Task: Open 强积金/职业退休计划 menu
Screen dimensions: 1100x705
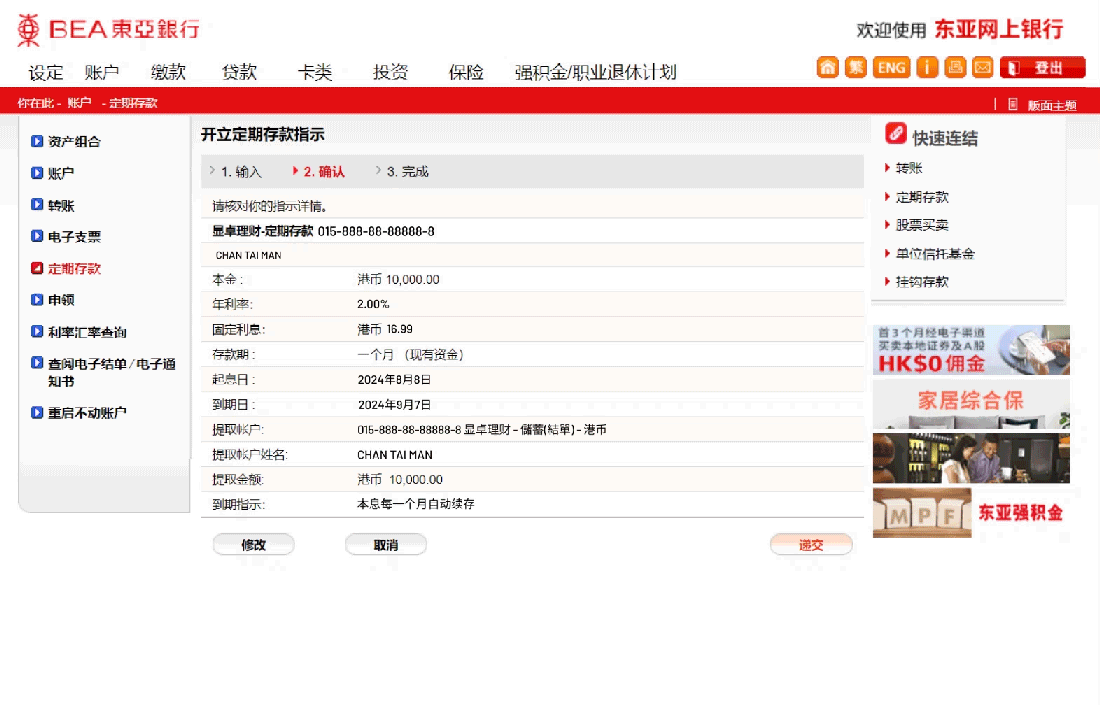Action: pos(596,72)
